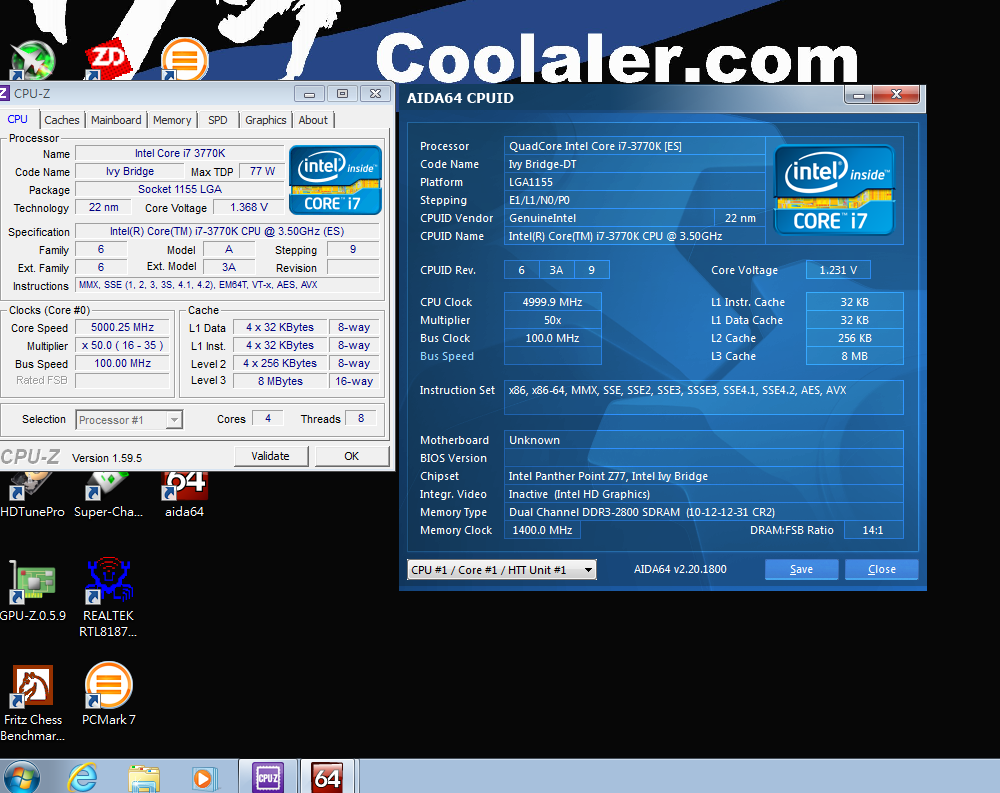The height and width of the screenshot is (793, 1000).
Task: Minimize the AIDA64 CPUID window
Action: click(859, 95)
